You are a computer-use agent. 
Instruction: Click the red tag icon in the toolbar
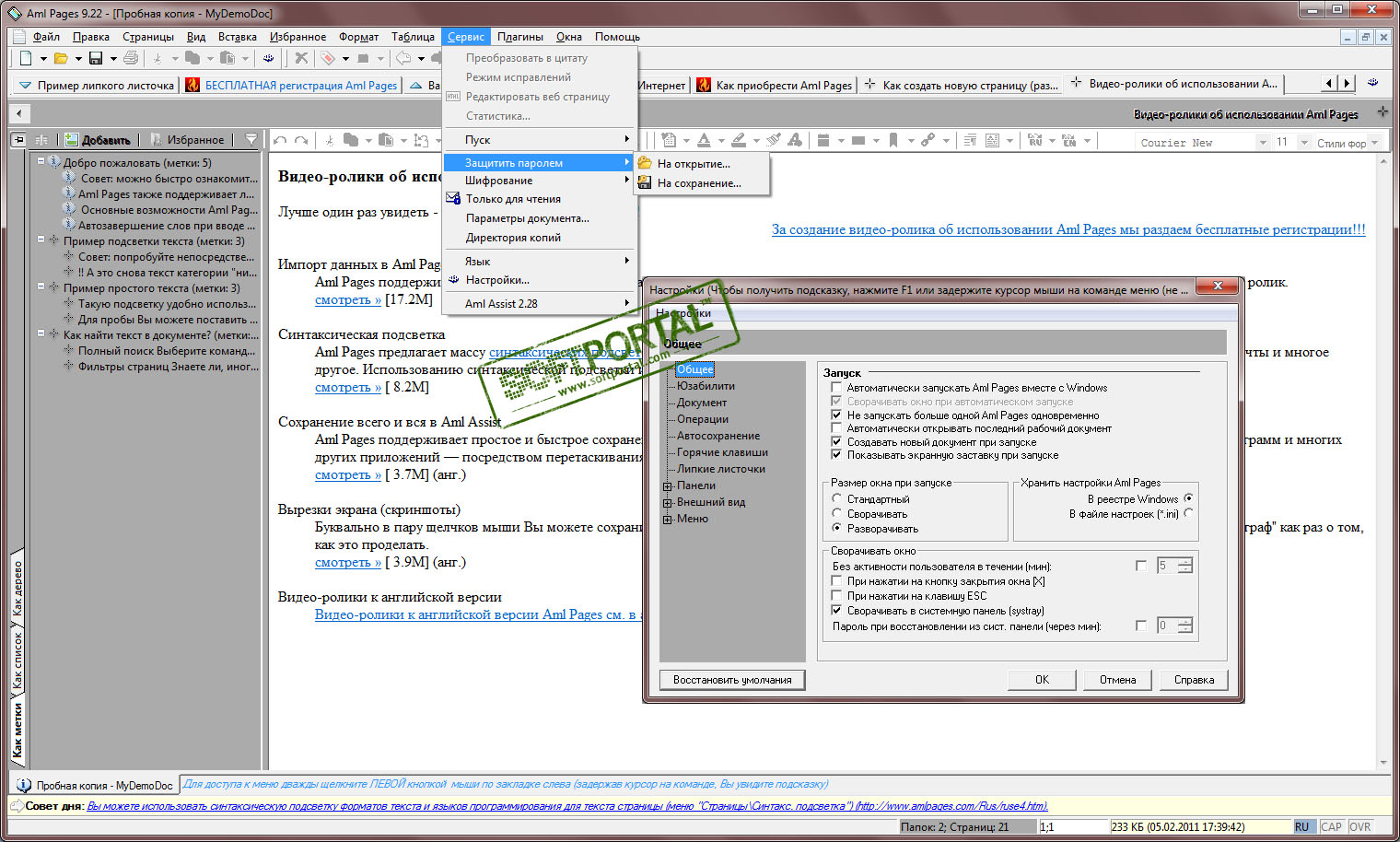tap(328, 58)
